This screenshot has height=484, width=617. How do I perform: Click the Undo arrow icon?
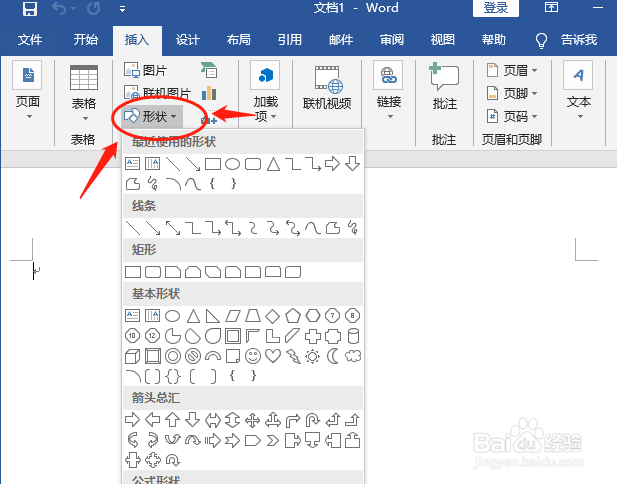pos(59,8)
